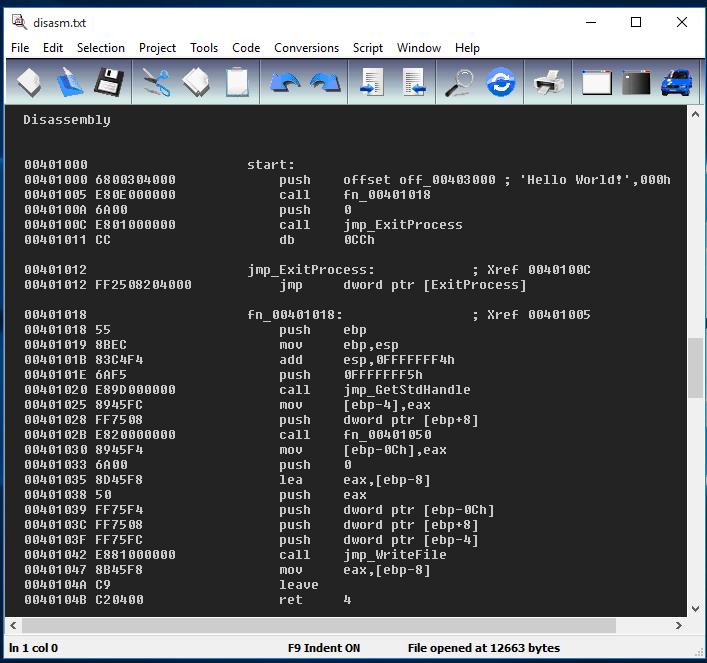Click the Print printer icon
Screen dimensions: 707x663
(548, 83)
